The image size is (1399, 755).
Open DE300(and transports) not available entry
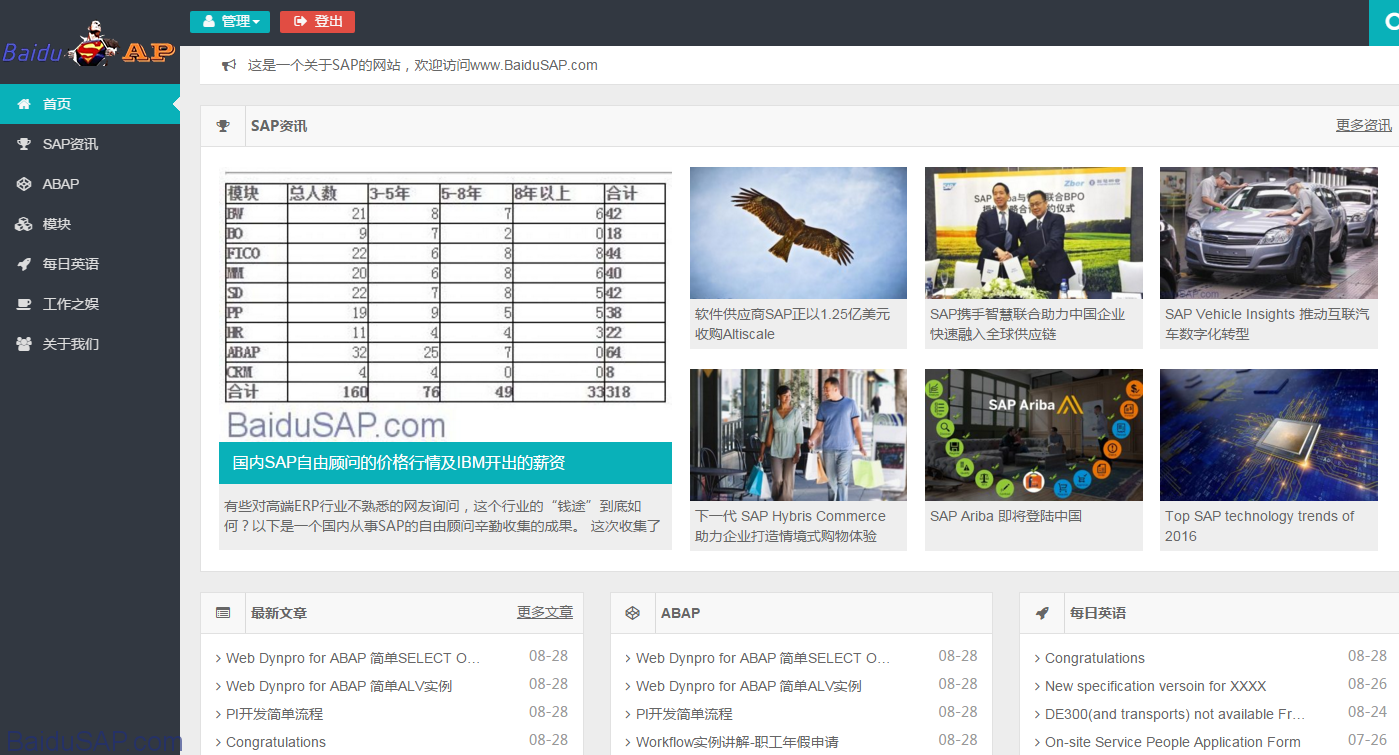pos(1175,714)
